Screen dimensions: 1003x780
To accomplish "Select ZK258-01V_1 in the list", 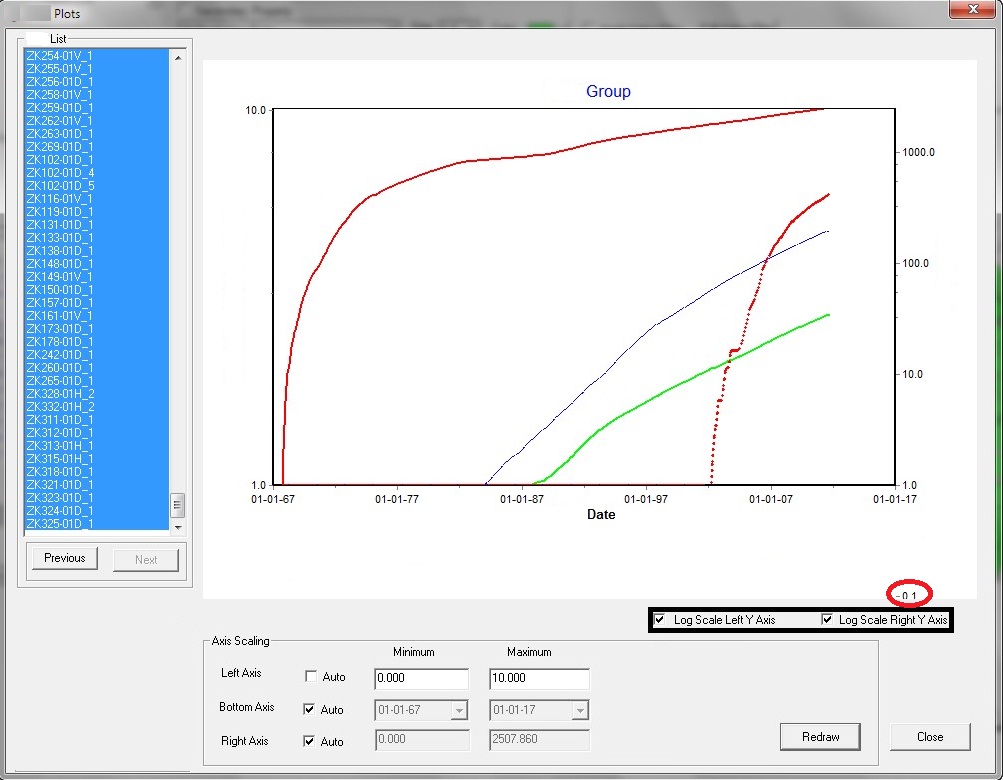I will click(97, 95).
